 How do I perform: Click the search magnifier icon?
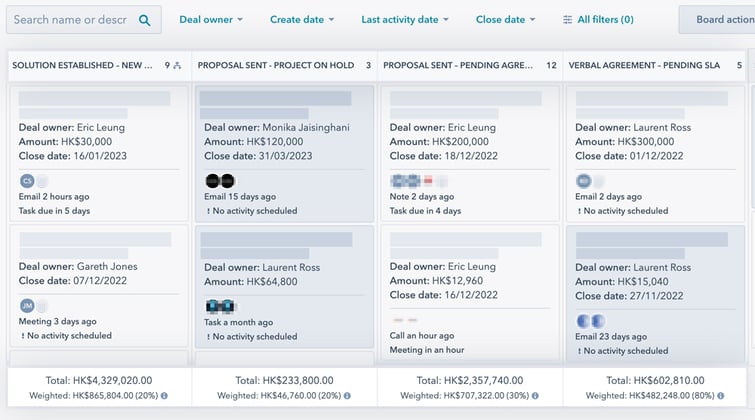tap(145, 20)
